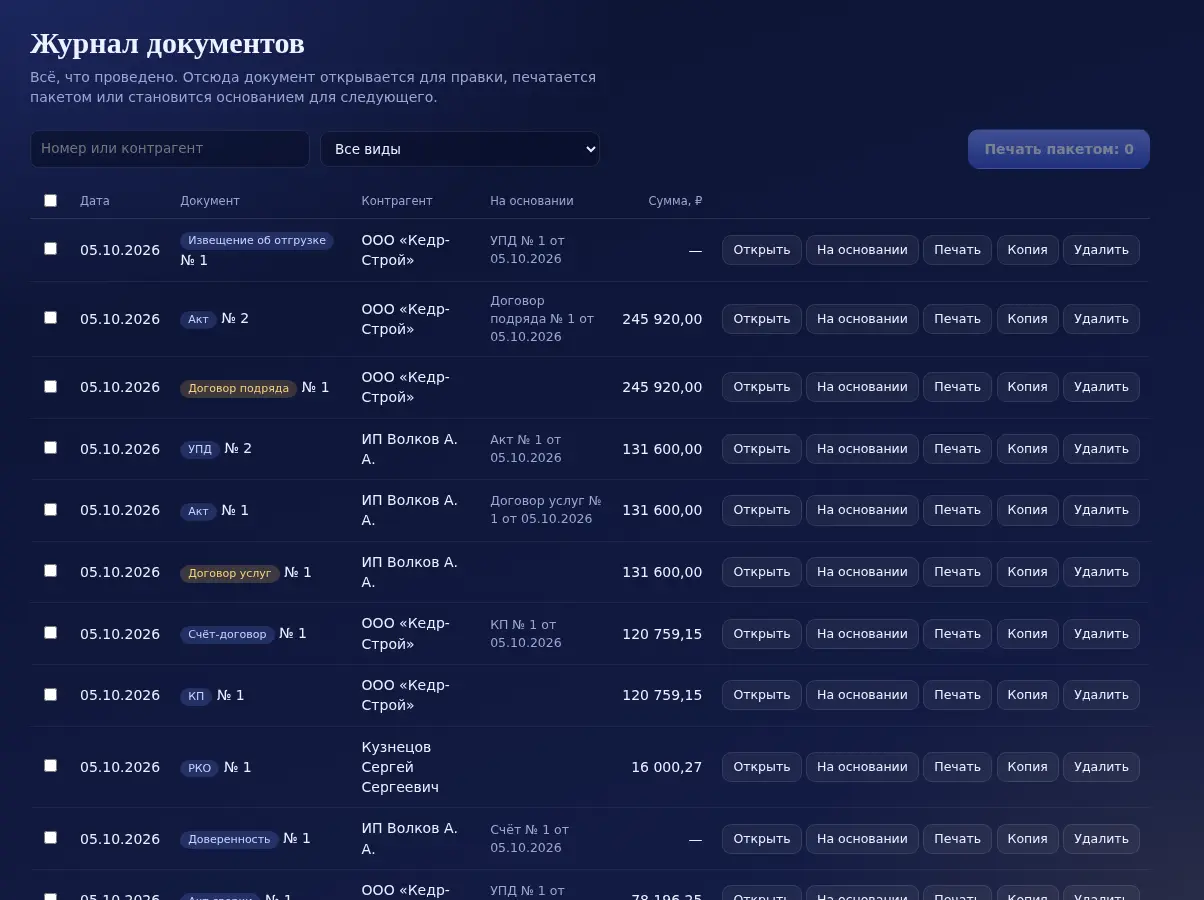1204x900 pixels.
Task: Focus the Номер или контрагент search field
Action: [170, 149]
